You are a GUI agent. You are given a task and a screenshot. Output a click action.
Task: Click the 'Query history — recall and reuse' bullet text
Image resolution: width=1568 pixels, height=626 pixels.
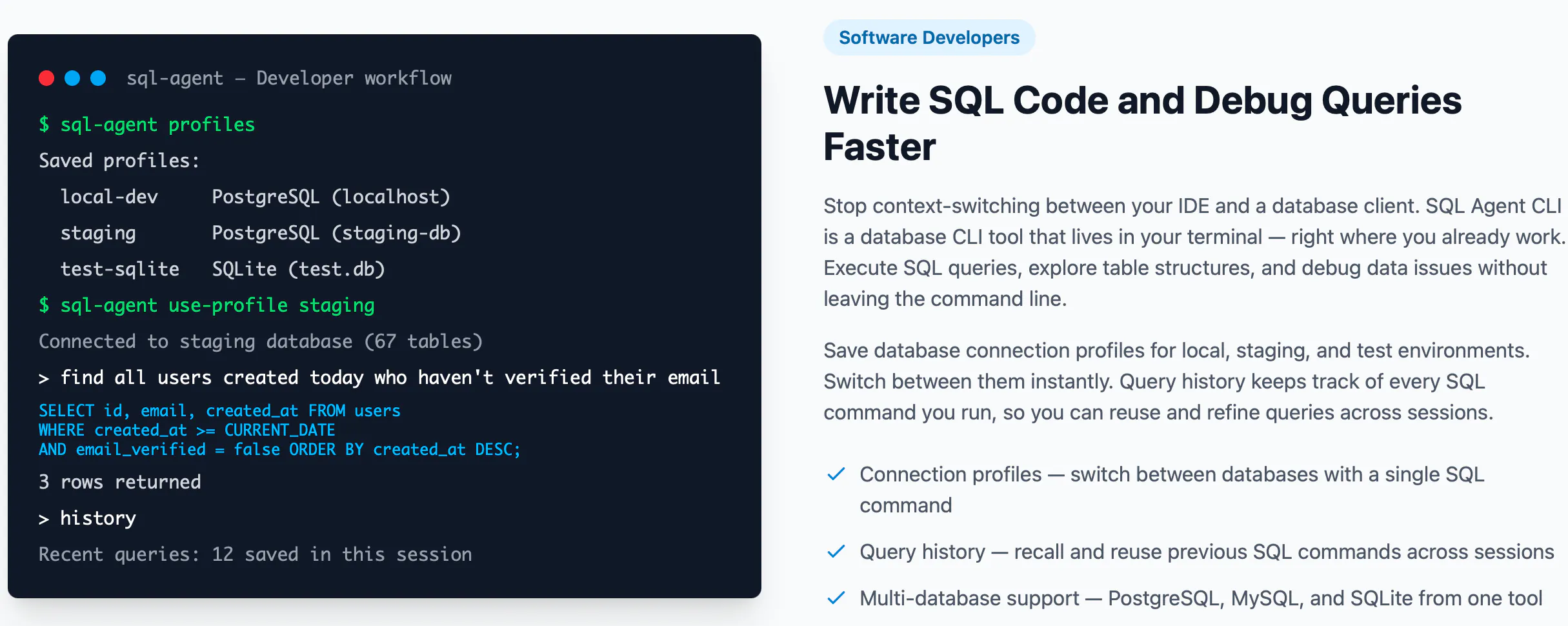(1207, 552)
